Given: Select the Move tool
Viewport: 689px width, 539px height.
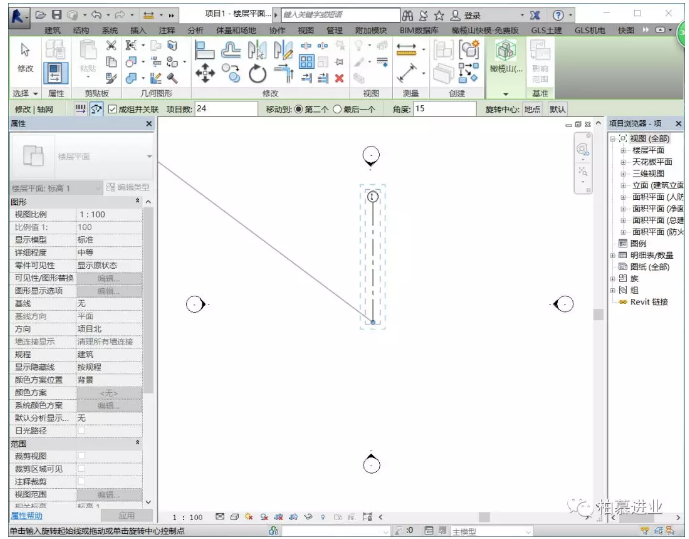Looking at the screenshot, I should click(205, 73).
